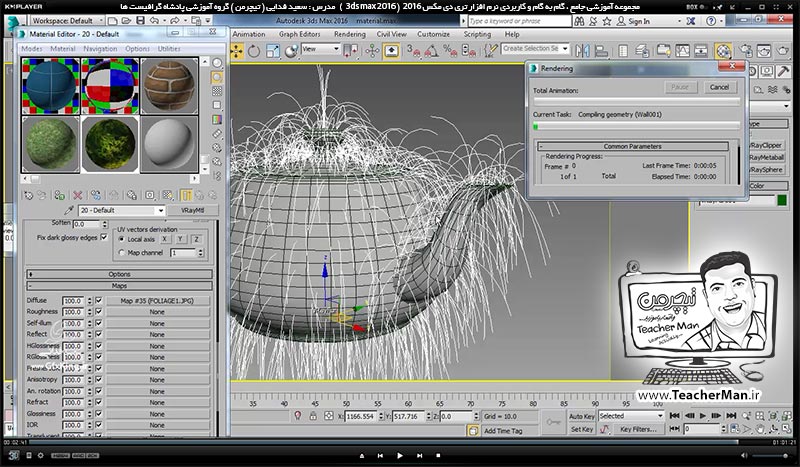Open the Workspace: Default dropdown

click(67, 21)
